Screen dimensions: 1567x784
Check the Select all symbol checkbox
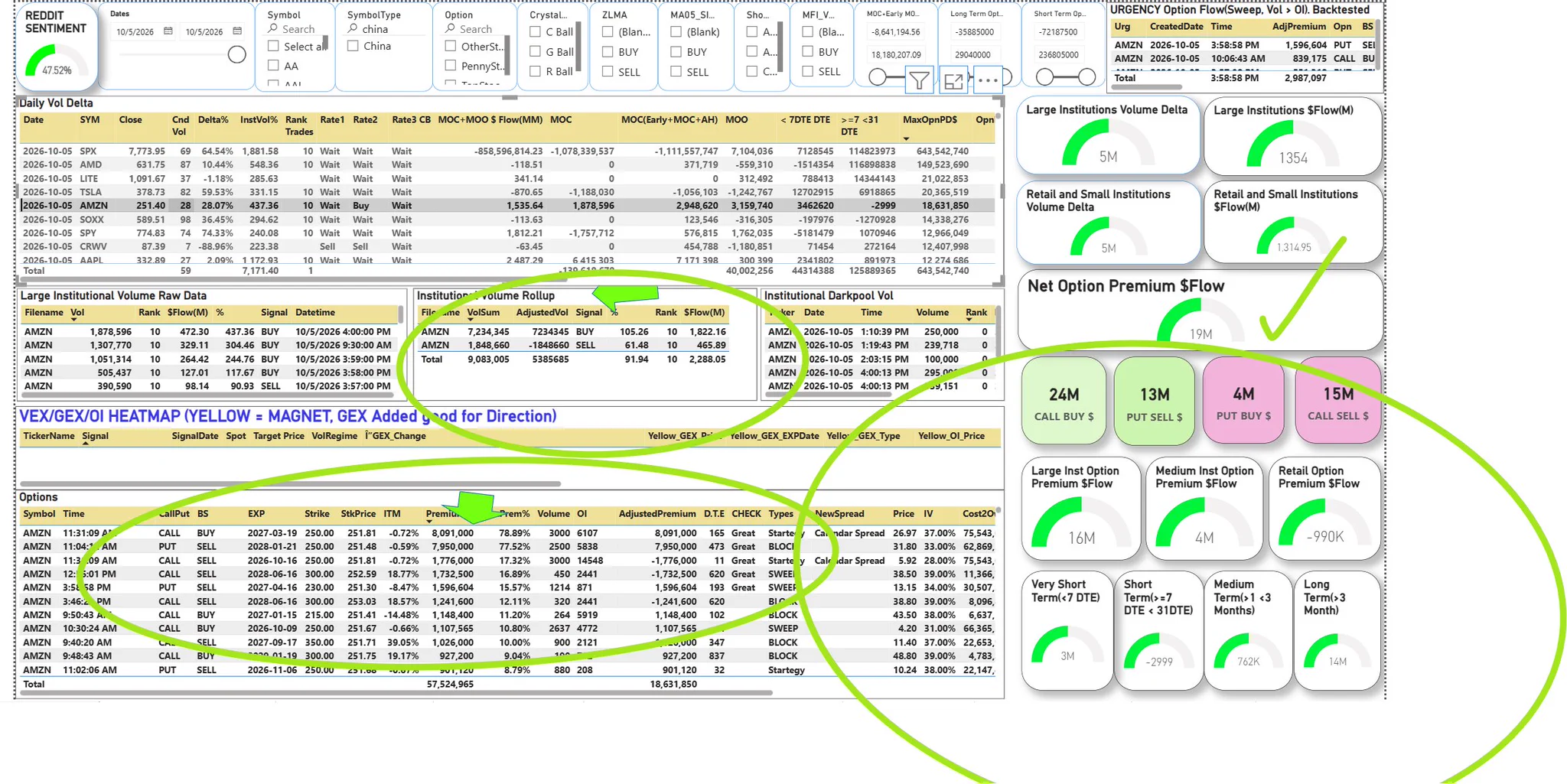[x=273, y=46]
